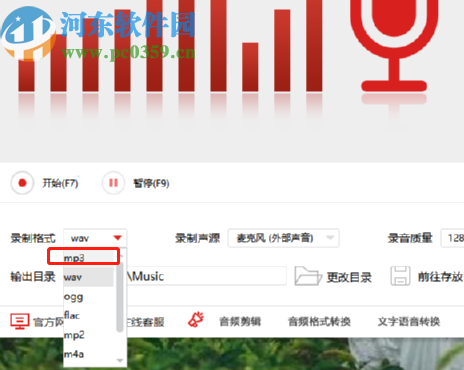Open the 录音质量 dropdown
The width and height of the screenshot is (464, 370).
coord(452,238)
